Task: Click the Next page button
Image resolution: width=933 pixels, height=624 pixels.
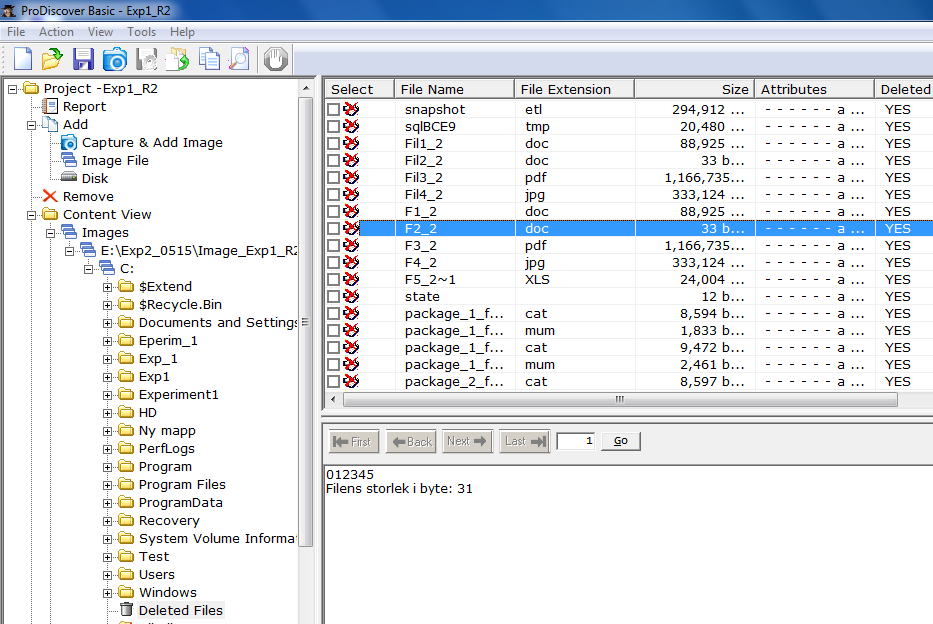Action: click(x=467, y=441)
